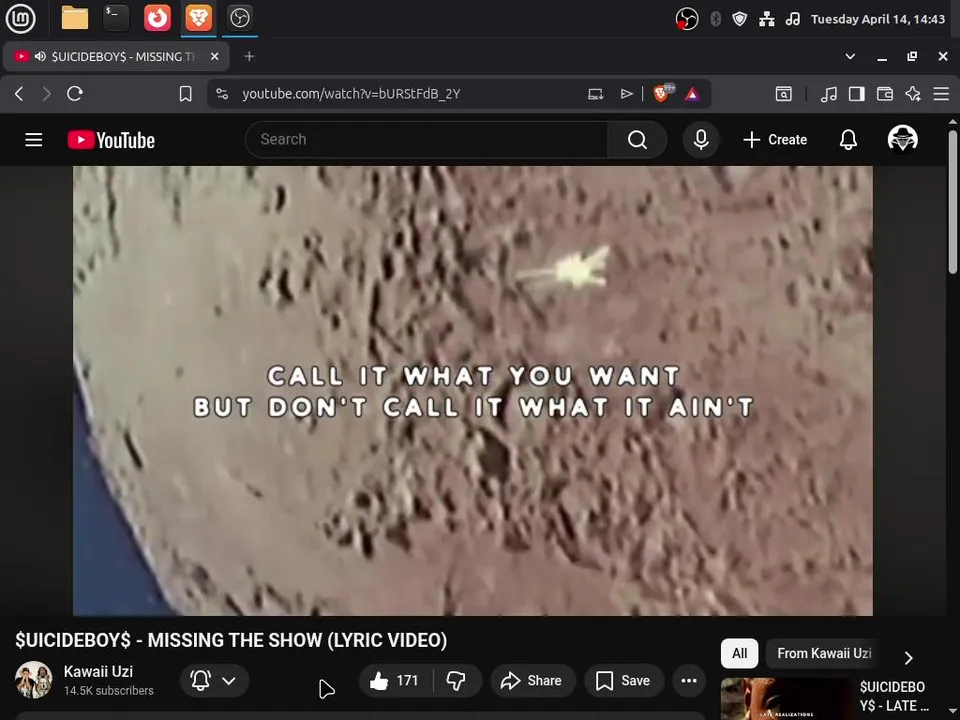Open the account avatar menu
Image resolution: width=960 pixels, height=720 pixels.
tap(902, 140)
